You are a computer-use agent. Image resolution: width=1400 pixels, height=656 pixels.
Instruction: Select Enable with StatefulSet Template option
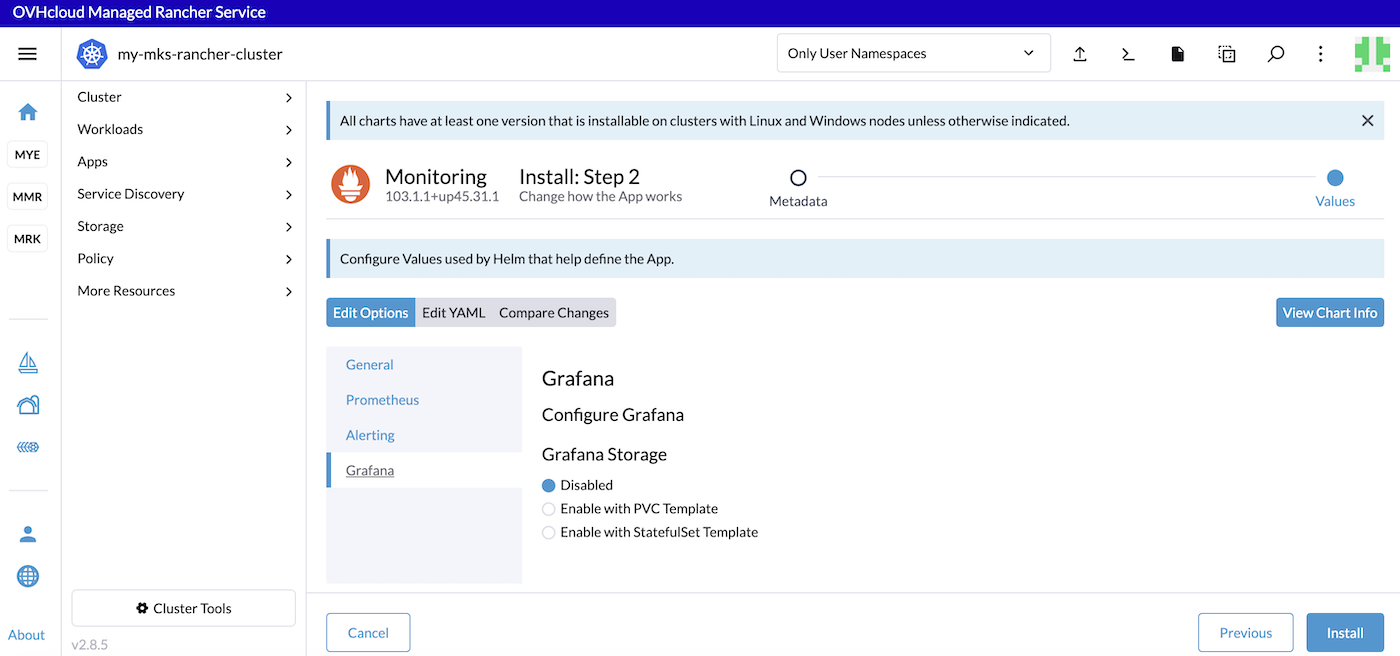(548, 533)
